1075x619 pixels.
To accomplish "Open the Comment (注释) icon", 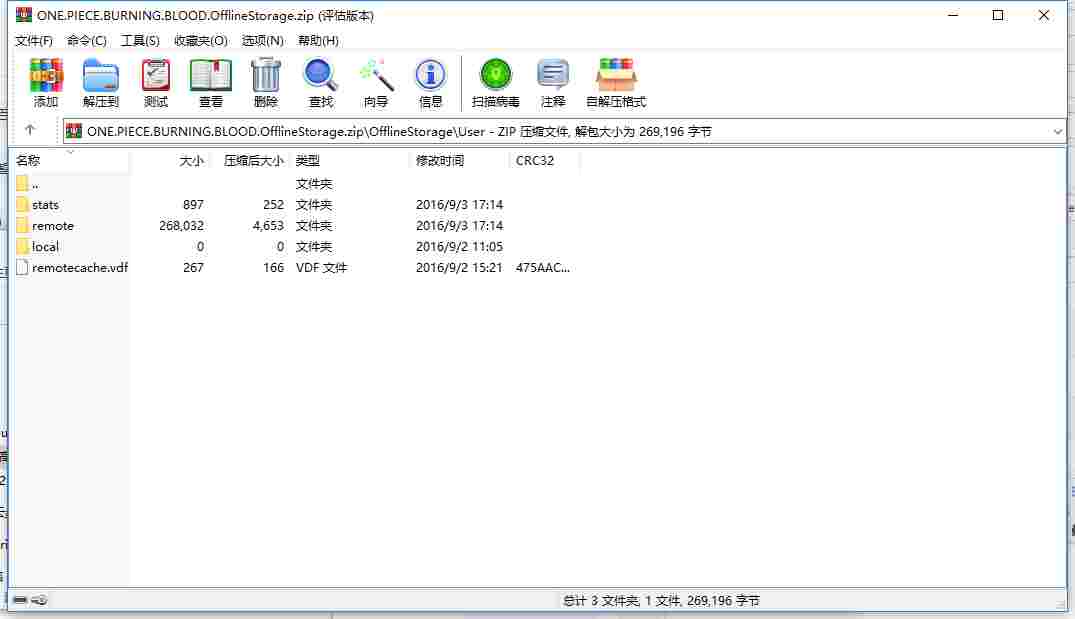I will [x=553, y=75].
